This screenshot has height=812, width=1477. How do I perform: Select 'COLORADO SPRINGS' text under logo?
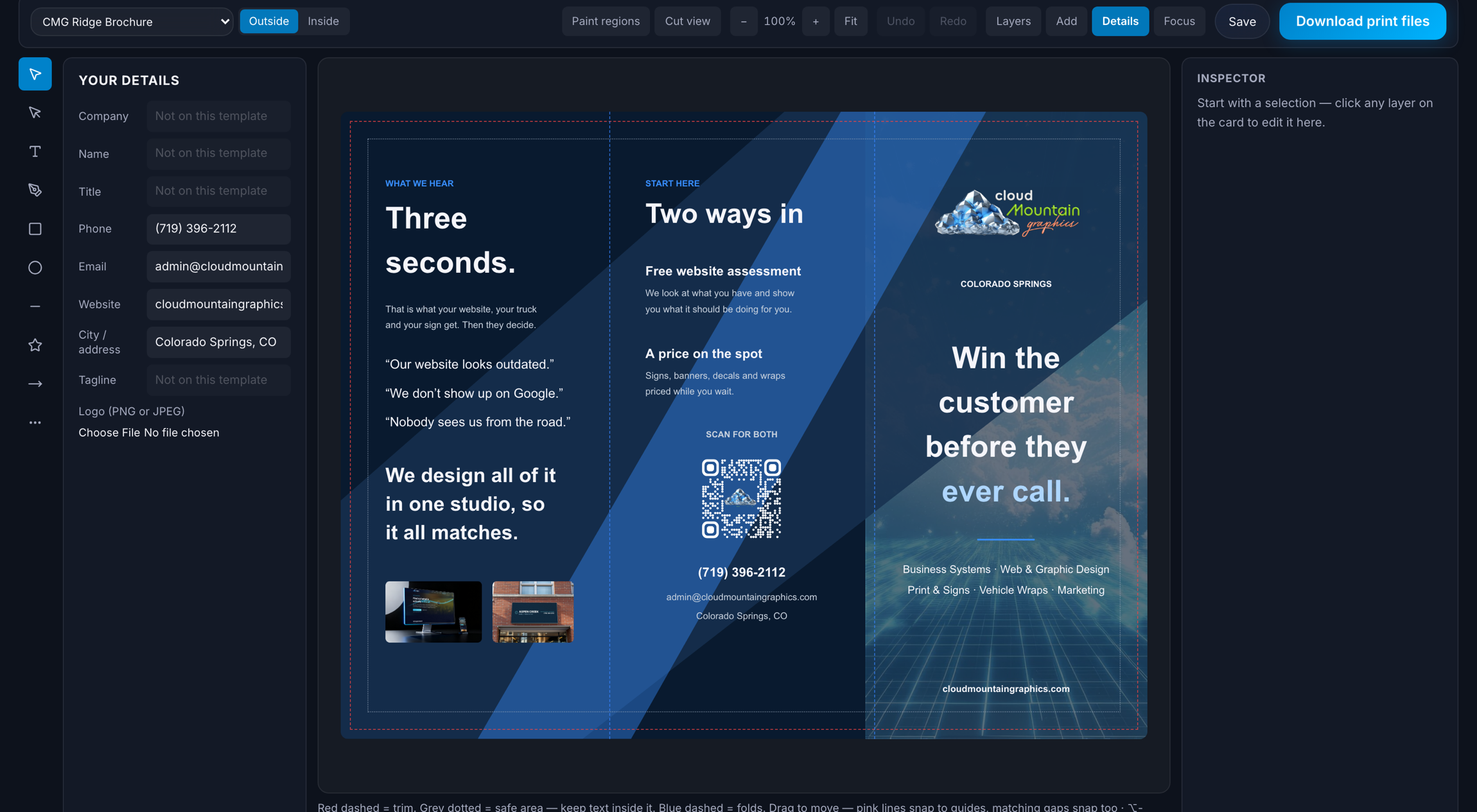[x=1006, y=284]
